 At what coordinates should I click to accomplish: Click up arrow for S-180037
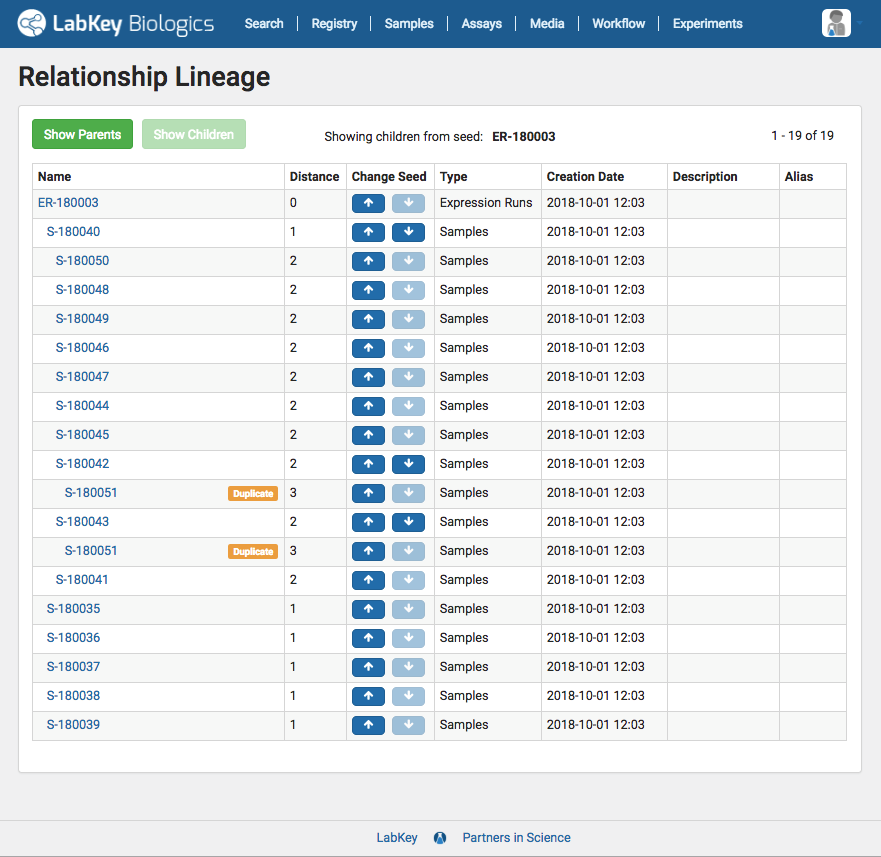[x=368, y=667]
